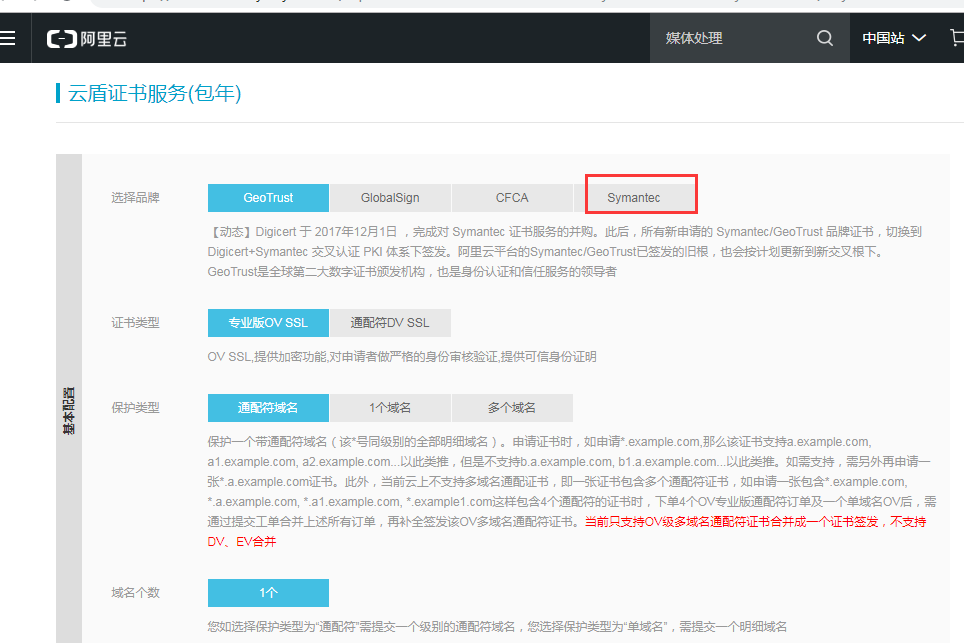Choose GlobalSign as certificate brand
Viewport: 964px width, 643px height.
pyautogui.click(x=390, y=198)
